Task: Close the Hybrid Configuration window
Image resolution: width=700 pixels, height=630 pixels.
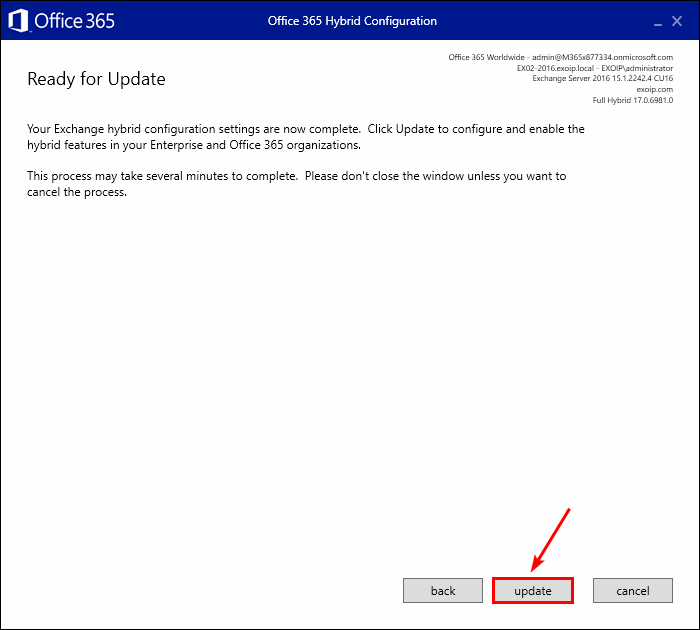Action: (677, 21)
